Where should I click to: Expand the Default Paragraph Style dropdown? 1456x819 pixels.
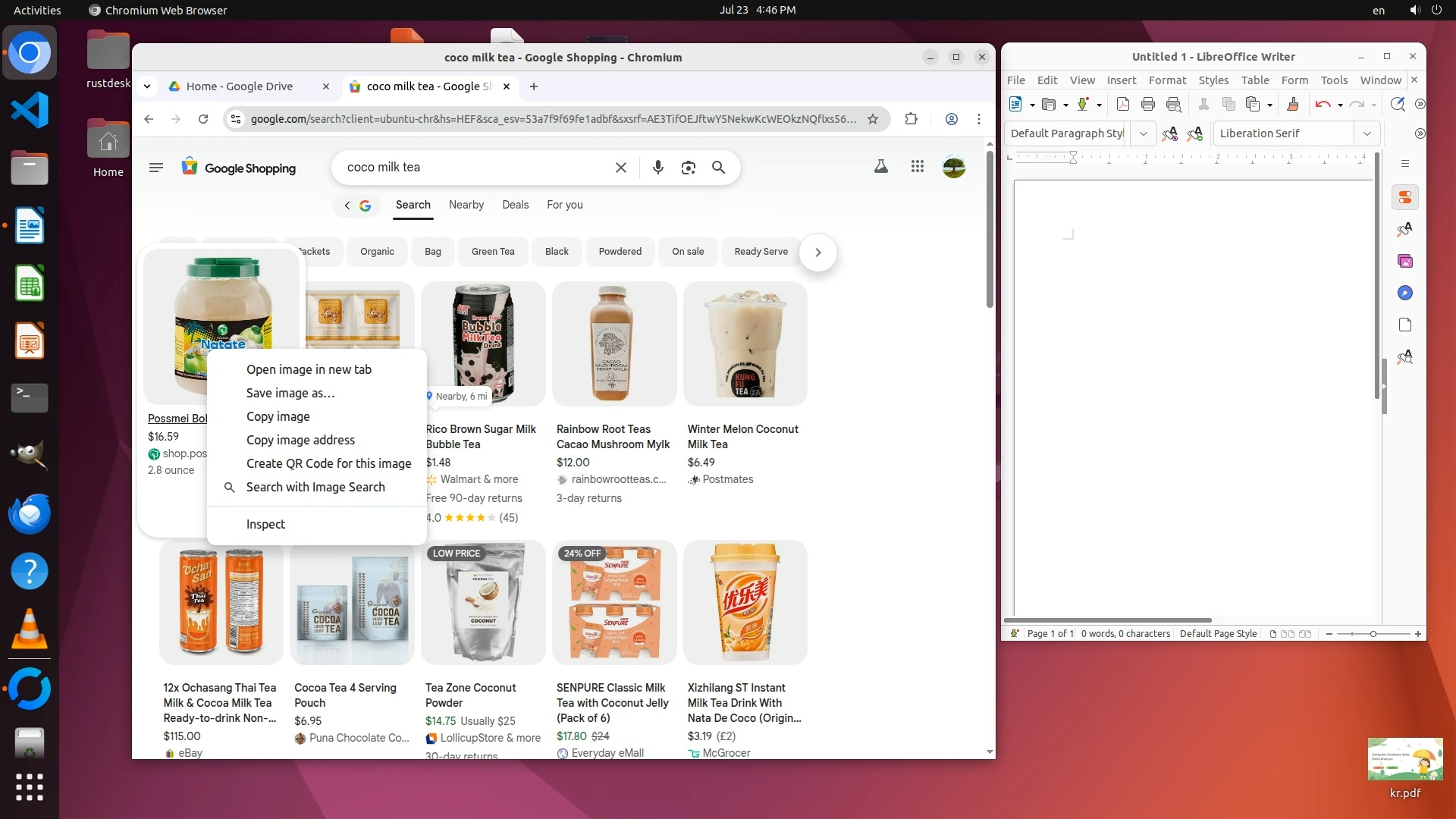coord(1143,133)
